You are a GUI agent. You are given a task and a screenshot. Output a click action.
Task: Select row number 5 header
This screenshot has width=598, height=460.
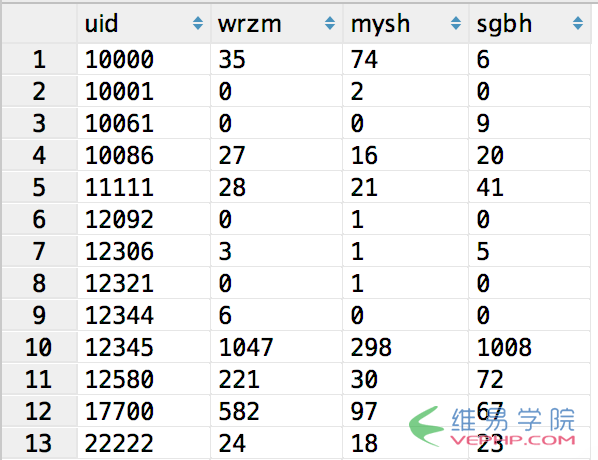[39, 187]
